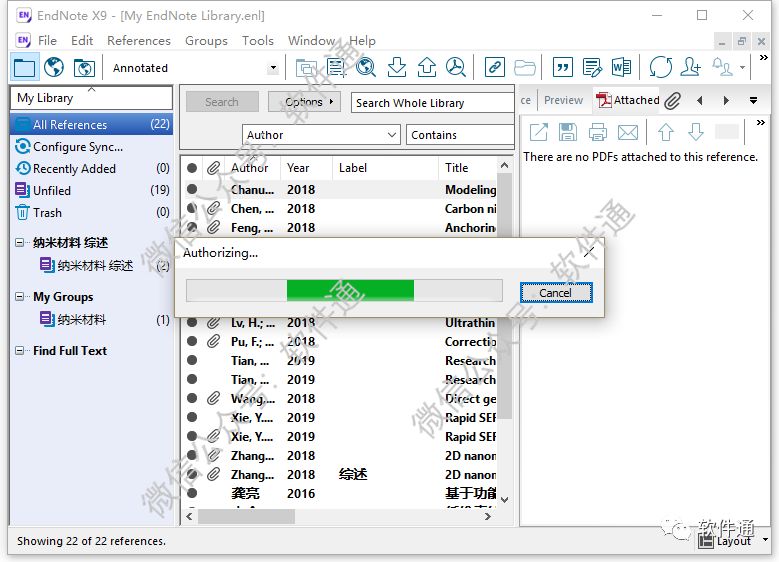The height and width of the screenshot is (562, 779).
Task: Toggle read status dot for 龚亮 2016 row
Action: coord(192,493)
